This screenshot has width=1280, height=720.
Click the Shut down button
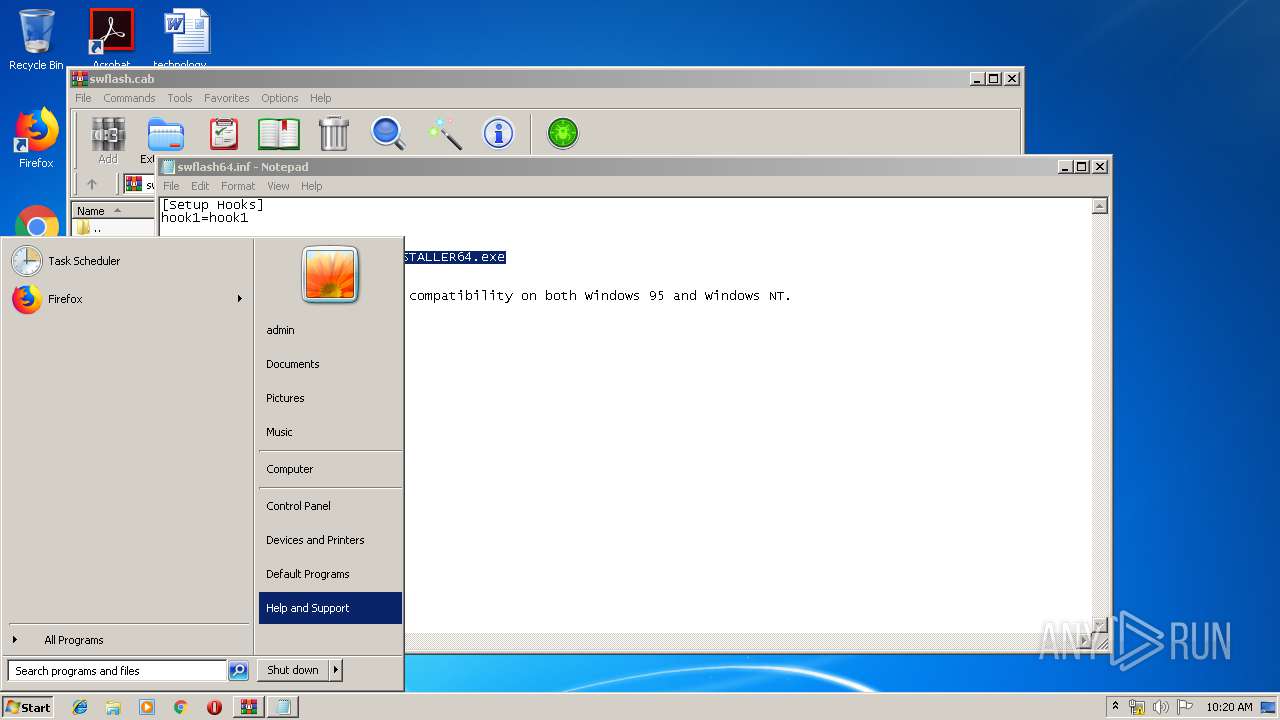coord(293,670)
